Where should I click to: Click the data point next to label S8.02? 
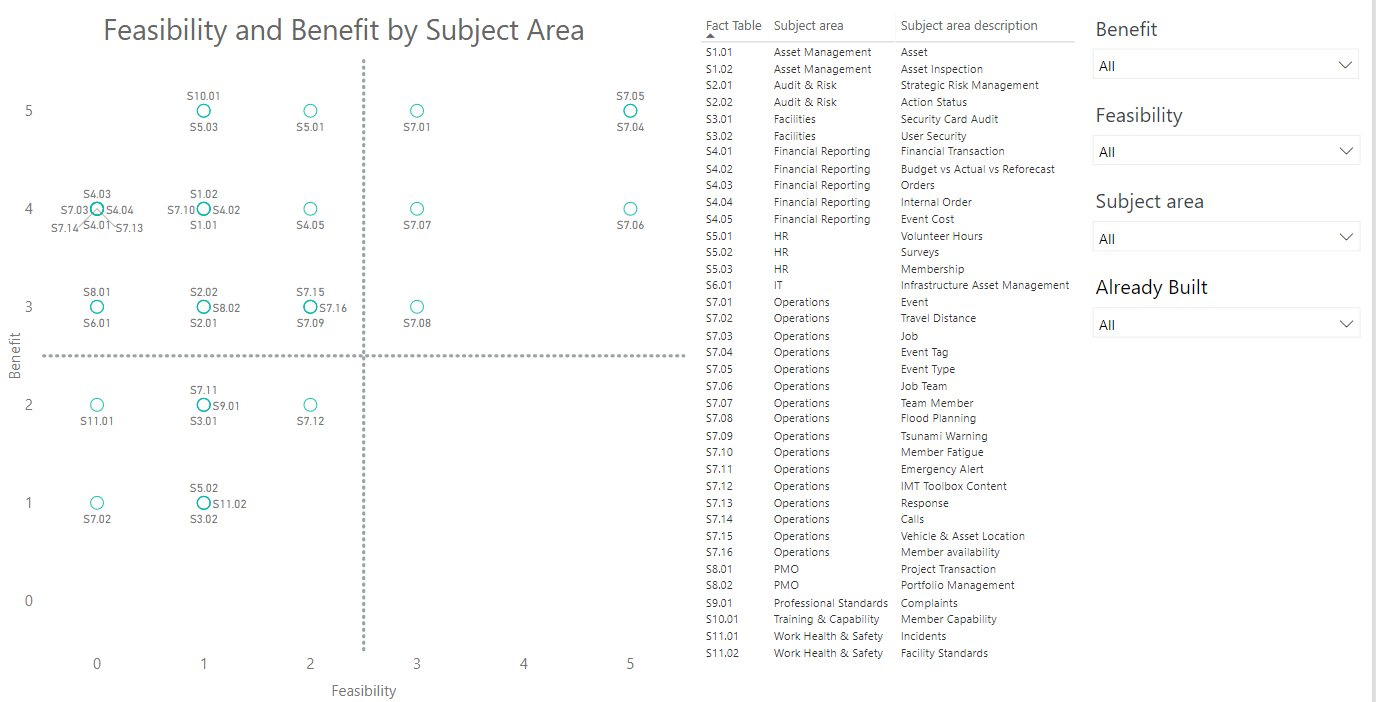(x=204, y=307)
